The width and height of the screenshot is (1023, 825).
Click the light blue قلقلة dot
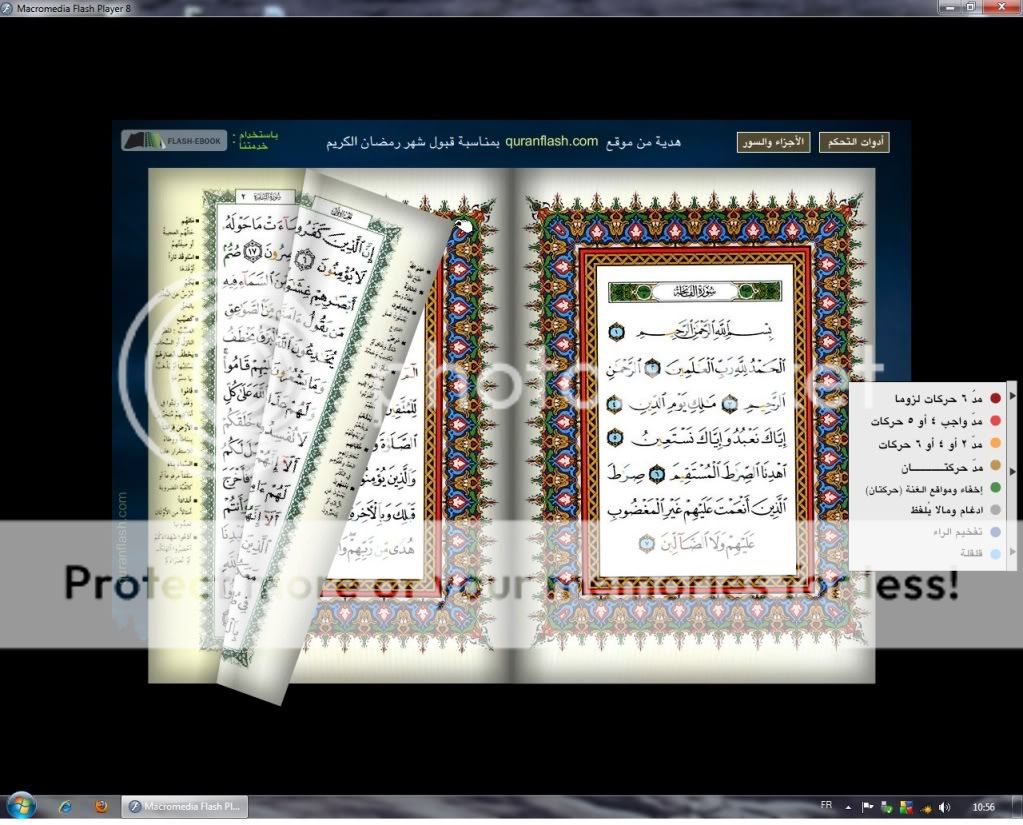996,554
